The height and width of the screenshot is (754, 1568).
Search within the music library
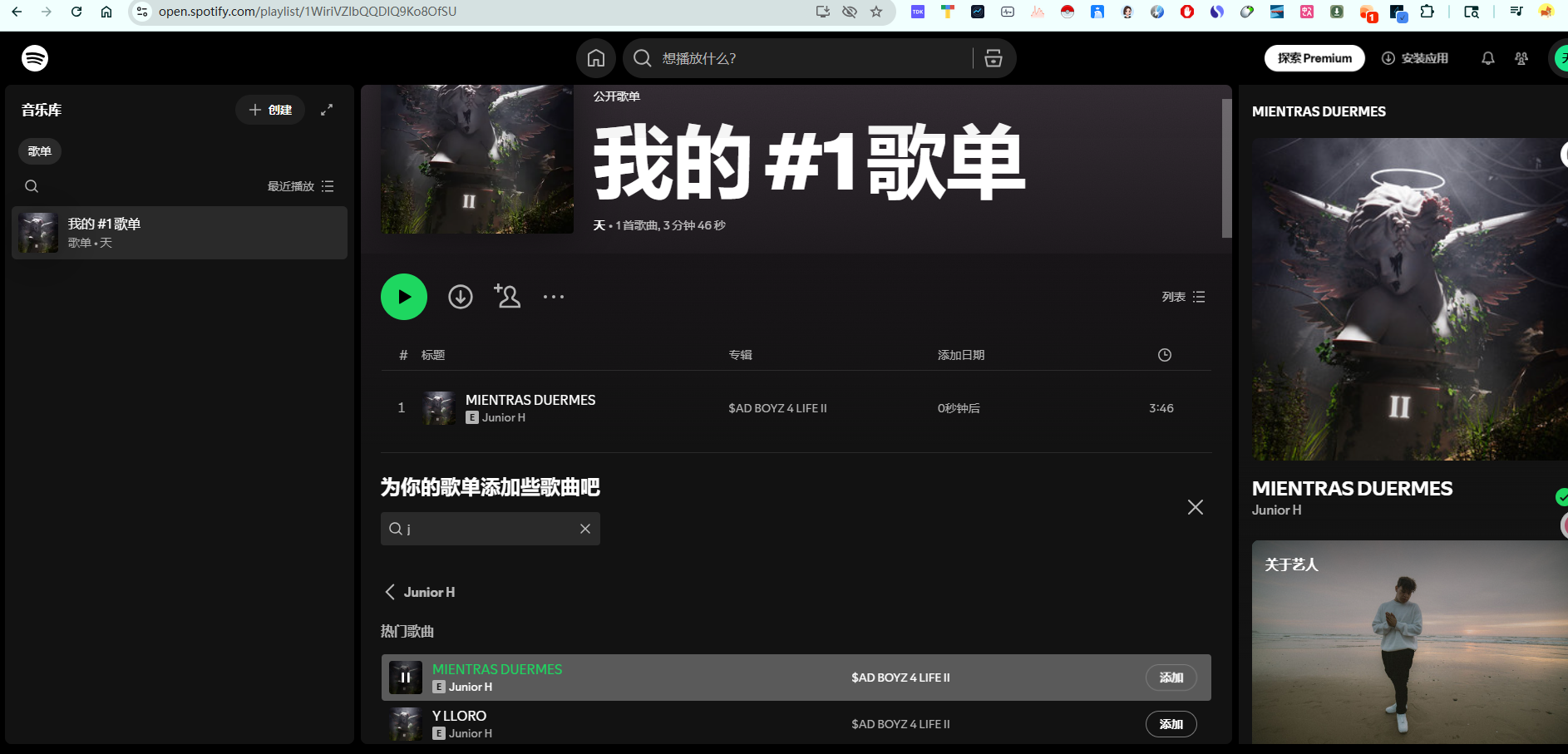coord(32,186)
